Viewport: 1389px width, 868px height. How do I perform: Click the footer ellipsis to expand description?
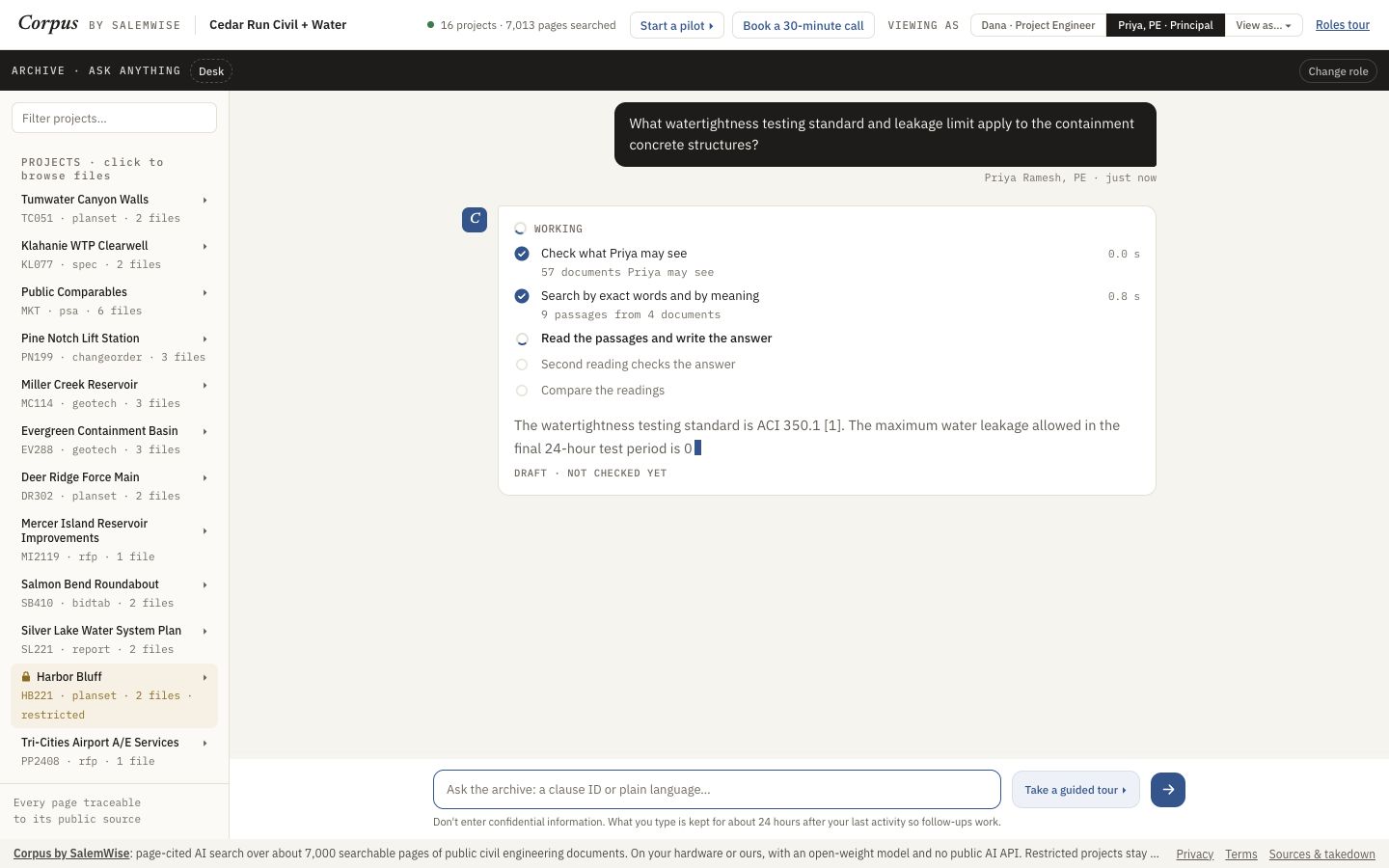point(1156,854)
